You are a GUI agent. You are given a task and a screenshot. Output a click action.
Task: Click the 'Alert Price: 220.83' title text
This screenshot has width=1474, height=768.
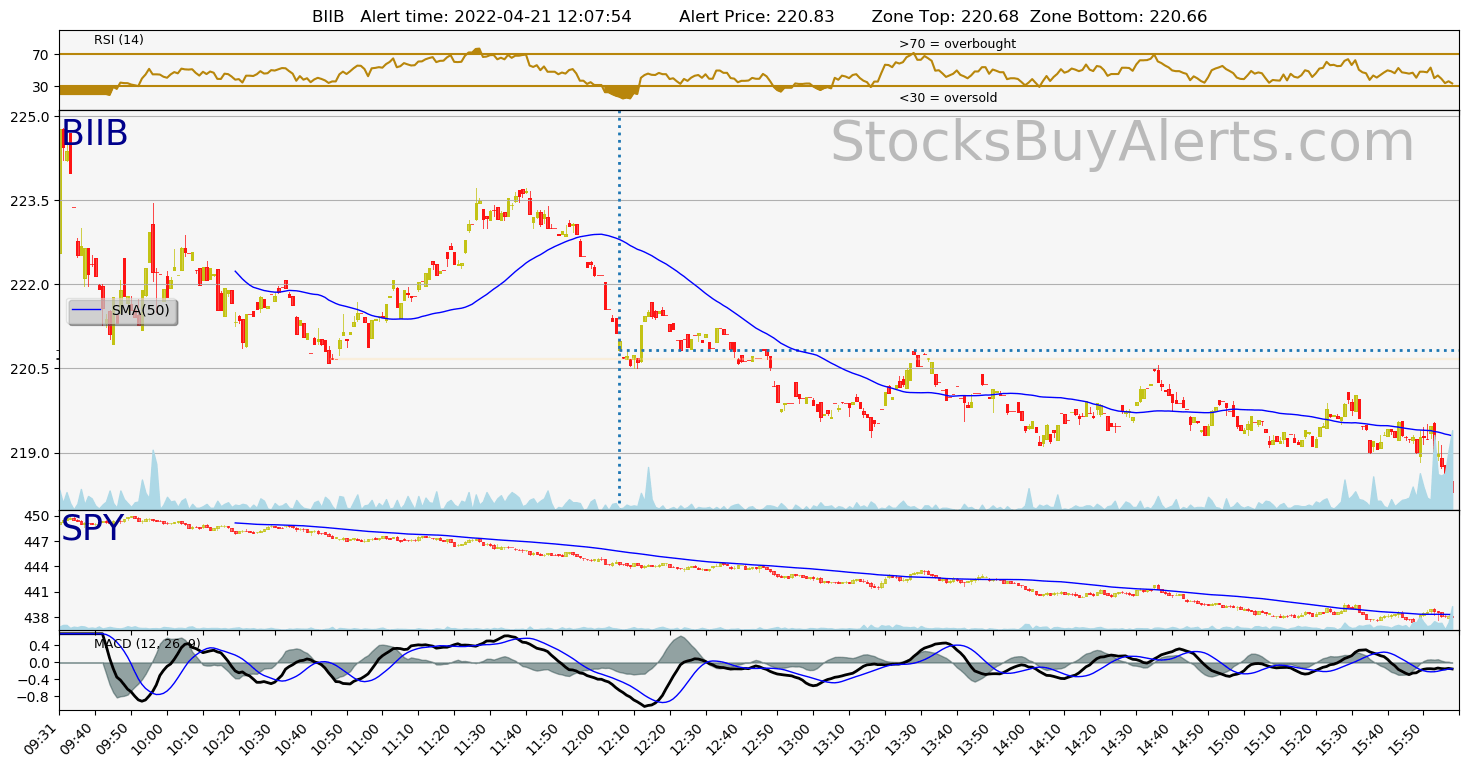(x=757, y=16)
